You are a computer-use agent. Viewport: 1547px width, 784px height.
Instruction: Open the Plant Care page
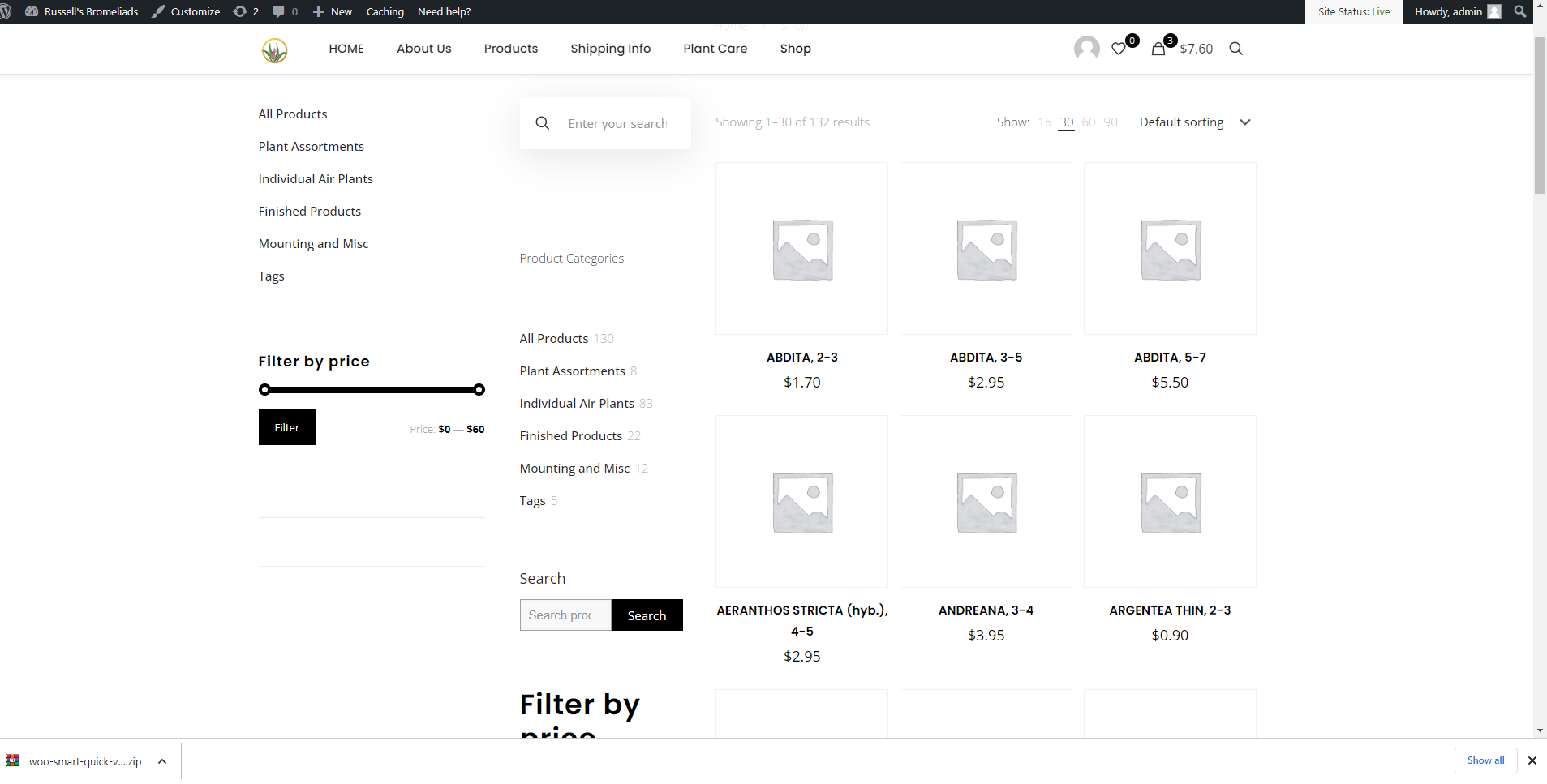click(x=715, y=49)
